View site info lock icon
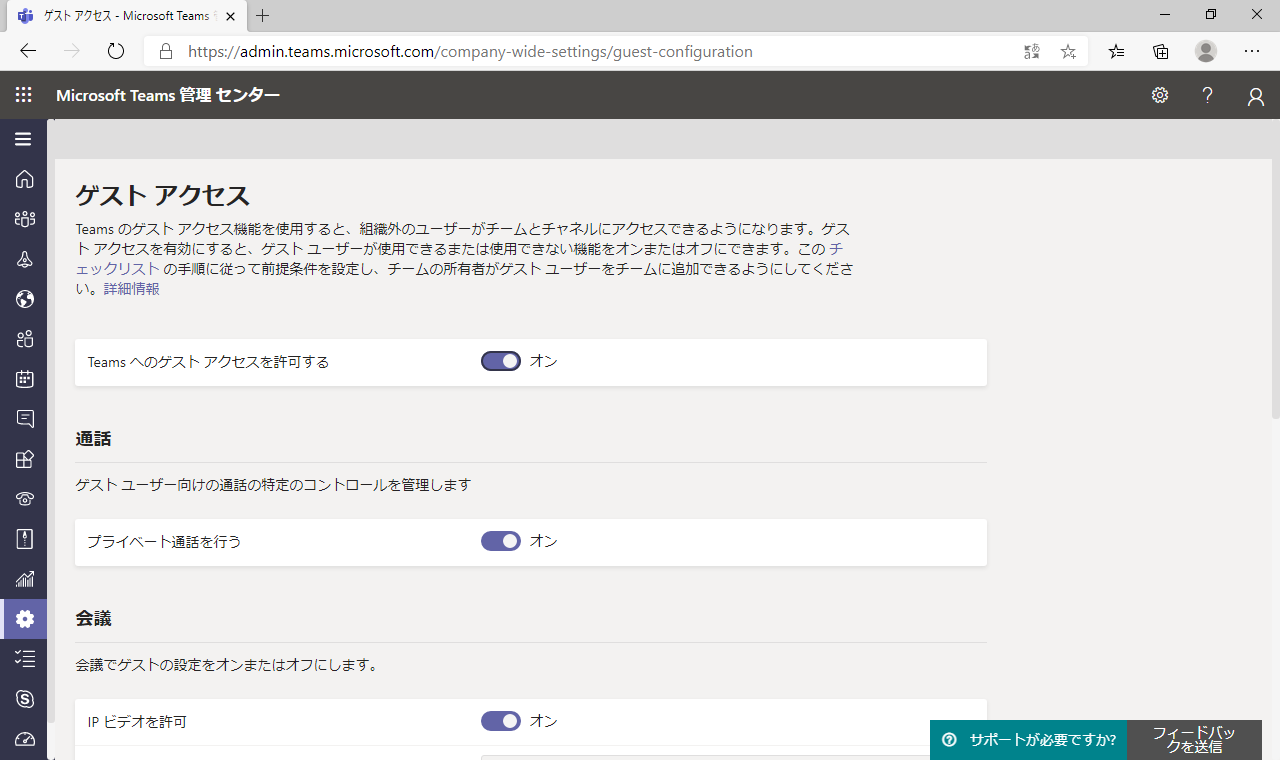 pos(166,51)
